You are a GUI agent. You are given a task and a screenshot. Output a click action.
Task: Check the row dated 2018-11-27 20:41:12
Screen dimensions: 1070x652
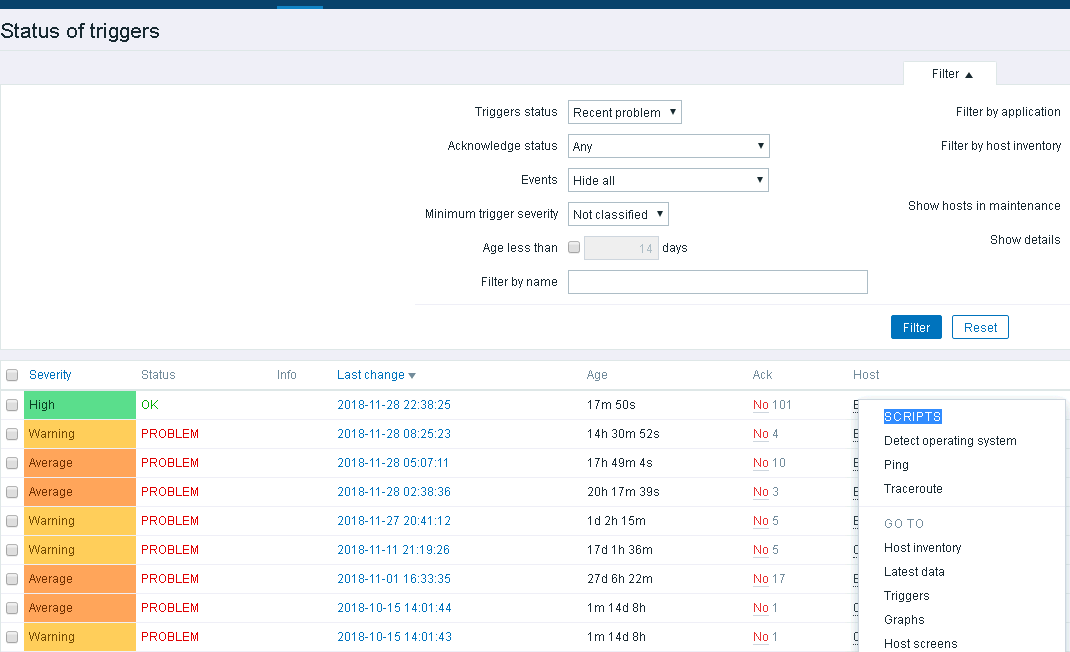[12, 521]
